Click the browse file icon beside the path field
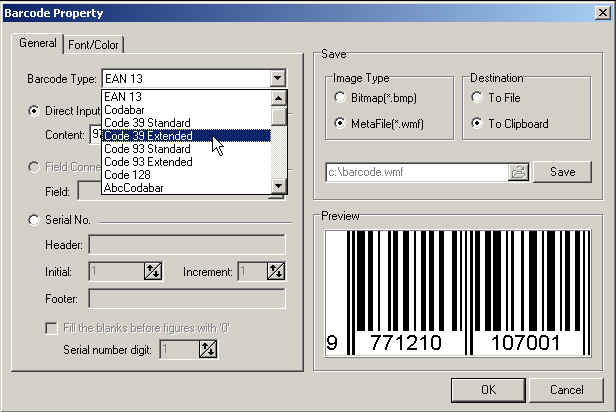The image size is (616, 412). click(518, 172)
